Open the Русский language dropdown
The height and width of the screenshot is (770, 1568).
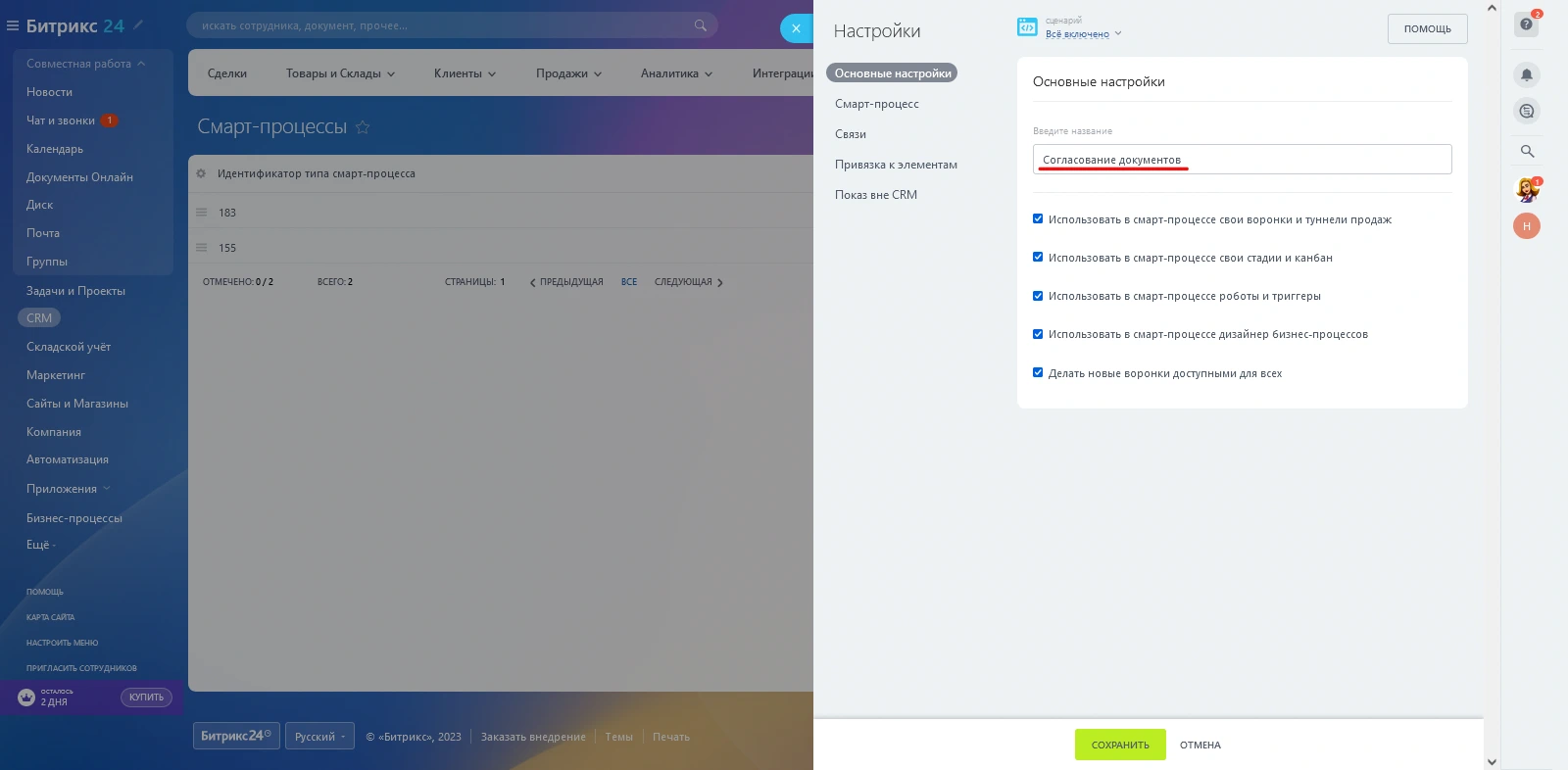pos(320,737)
